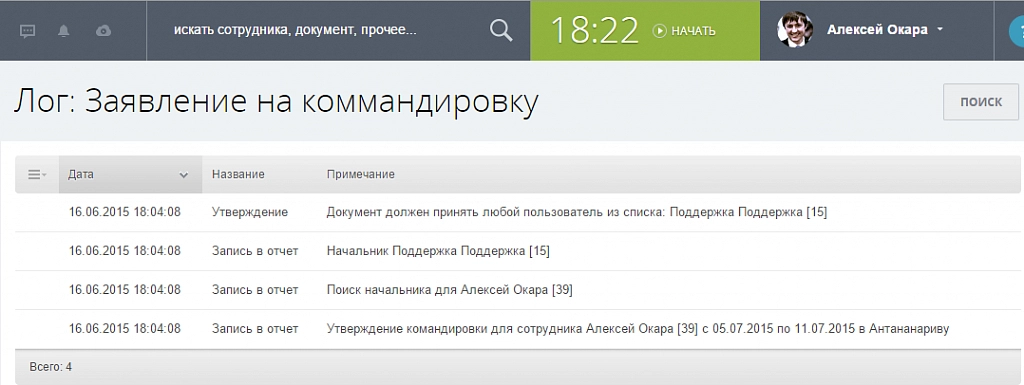Viewport: 1024px width, 385px height.
Task: Select the note 'Начальник Поддержка Поддержка [15]'
Action: 438,251
